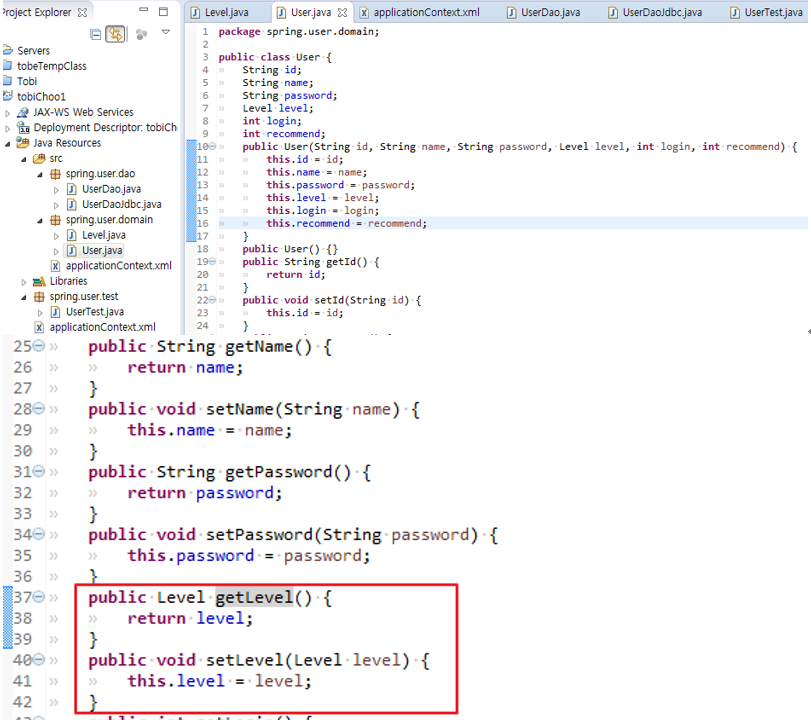This screenshot has height=720, width=811.
Task: Click the Deployment Descriptor icon
Action: pos(23,127)
